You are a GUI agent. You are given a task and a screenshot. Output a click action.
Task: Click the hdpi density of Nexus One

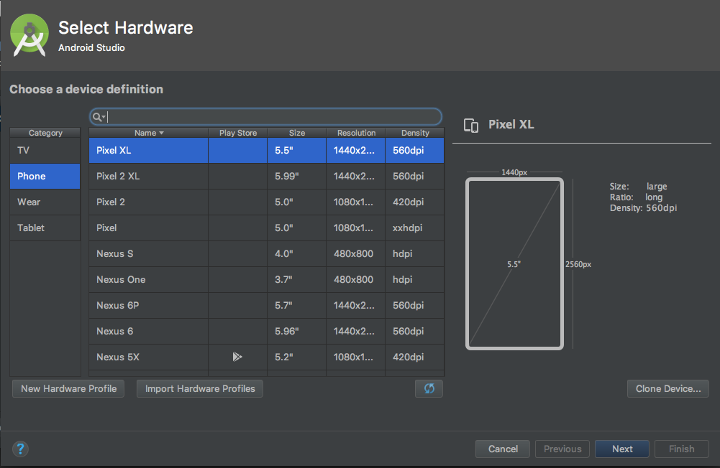coord(415,280)
